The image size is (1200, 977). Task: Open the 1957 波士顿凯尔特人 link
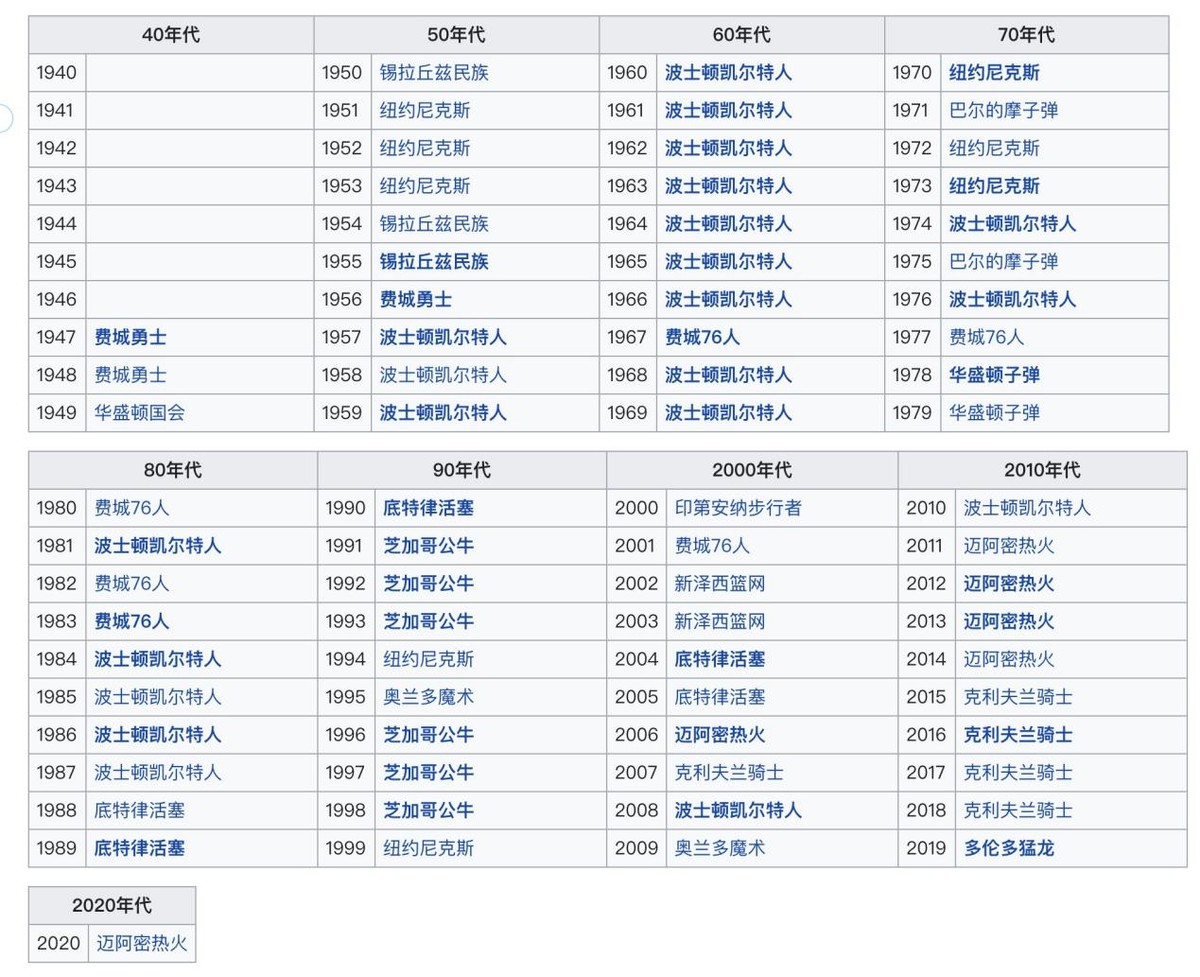[x=441, y=337]
